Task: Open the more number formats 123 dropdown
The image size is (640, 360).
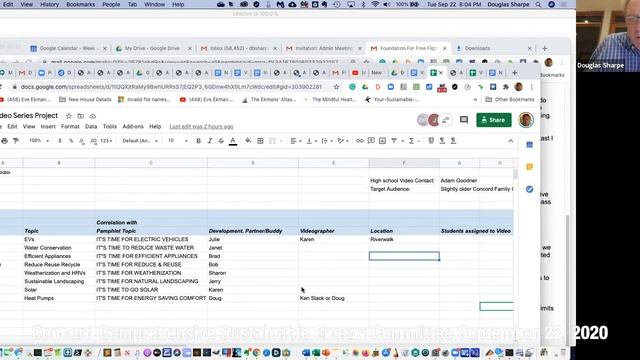Action: (106, 141)
